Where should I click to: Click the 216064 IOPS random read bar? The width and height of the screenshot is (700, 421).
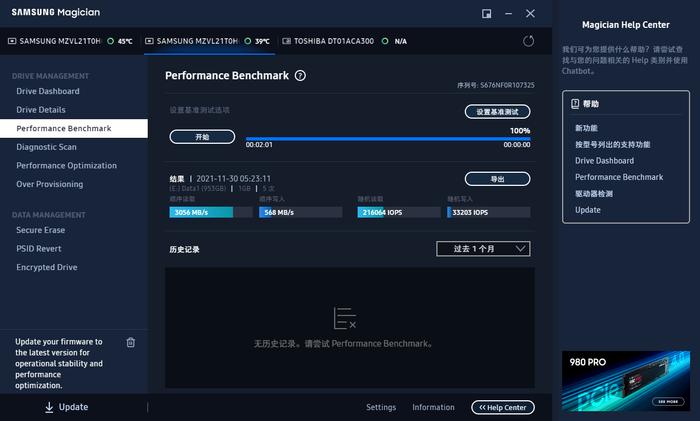tap(399, 212)
